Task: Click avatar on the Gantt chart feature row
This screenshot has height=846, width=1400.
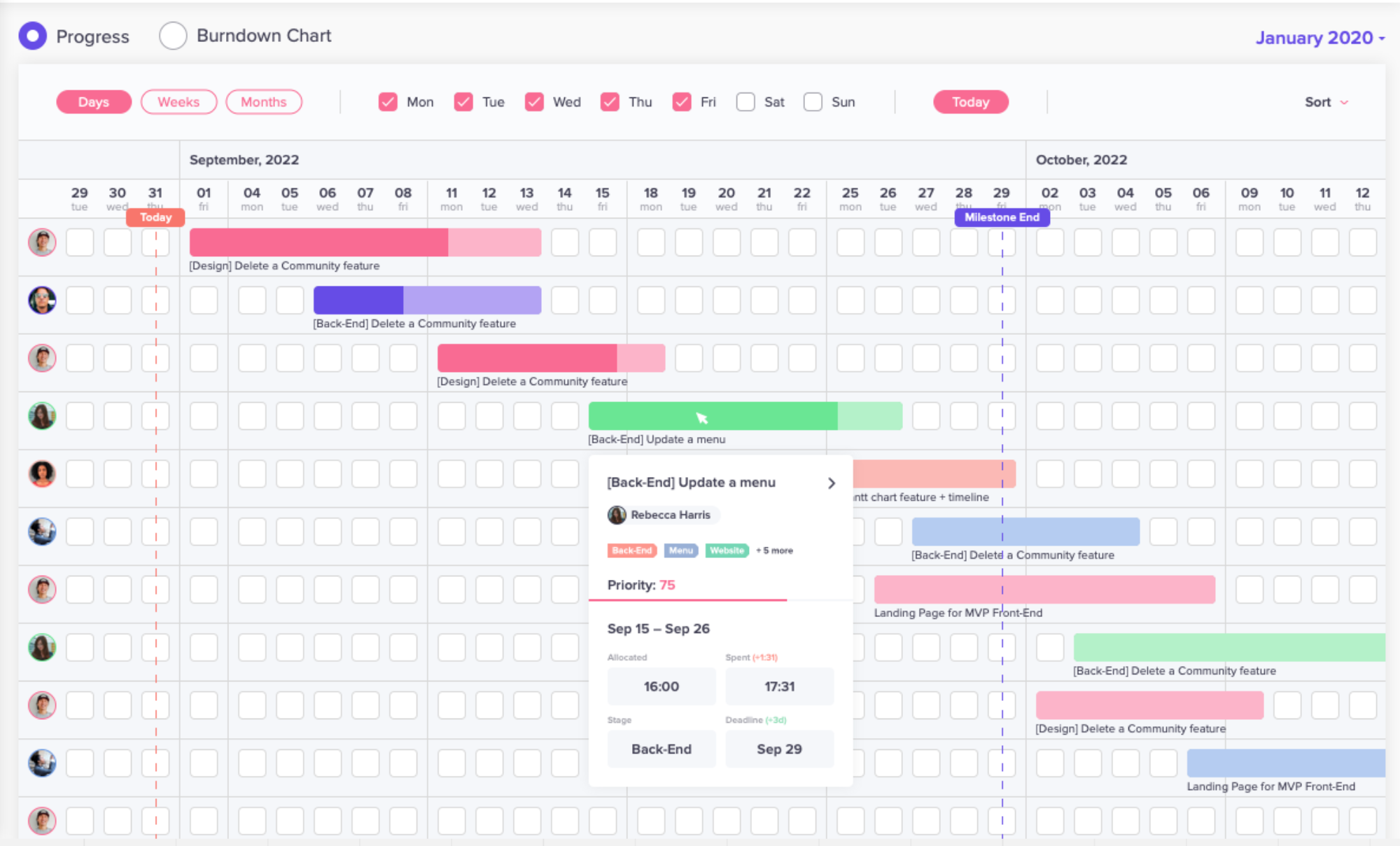Action: coord(42,474)
